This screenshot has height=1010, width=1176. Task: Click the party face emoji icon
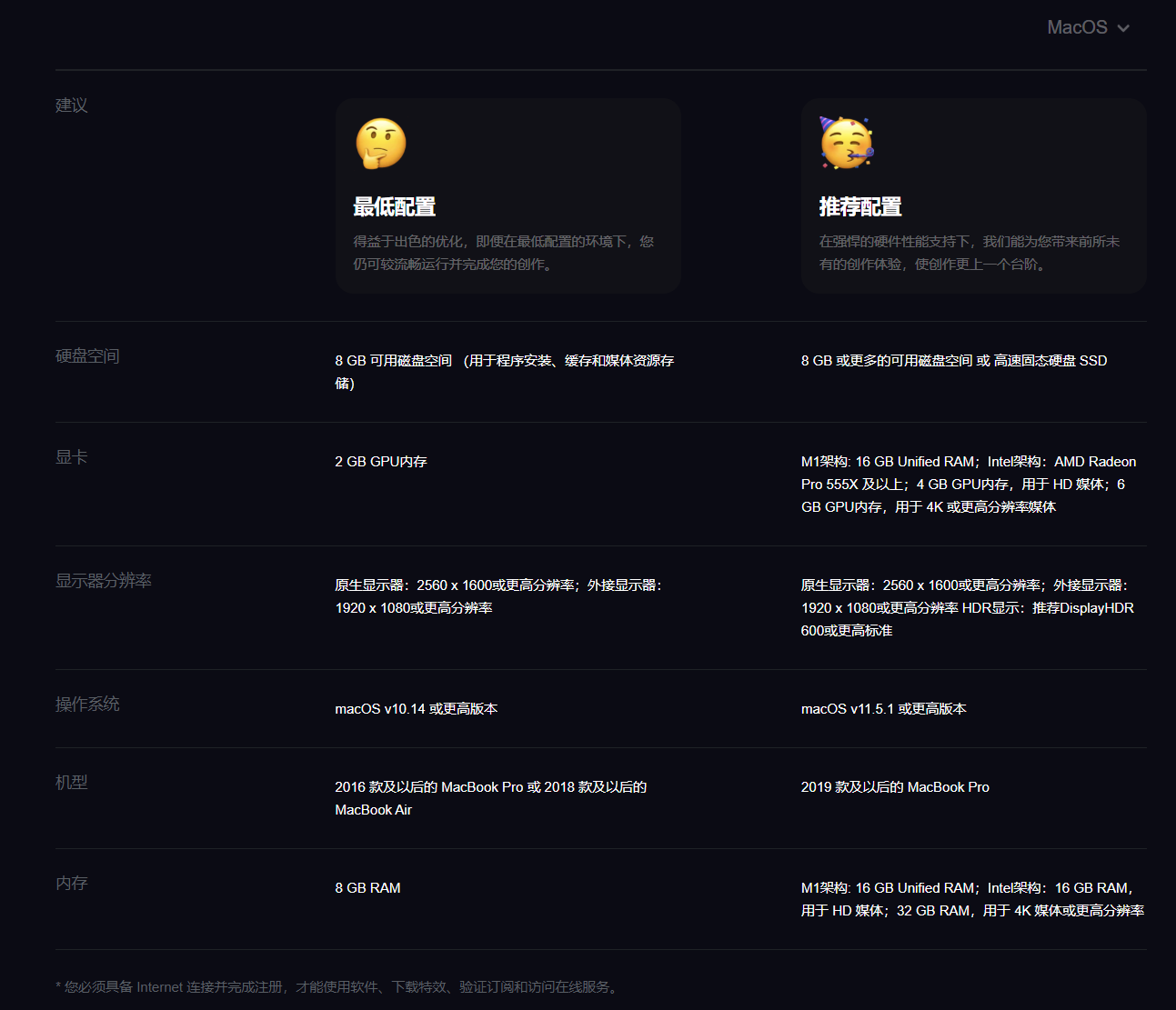[x=847, y=144]
